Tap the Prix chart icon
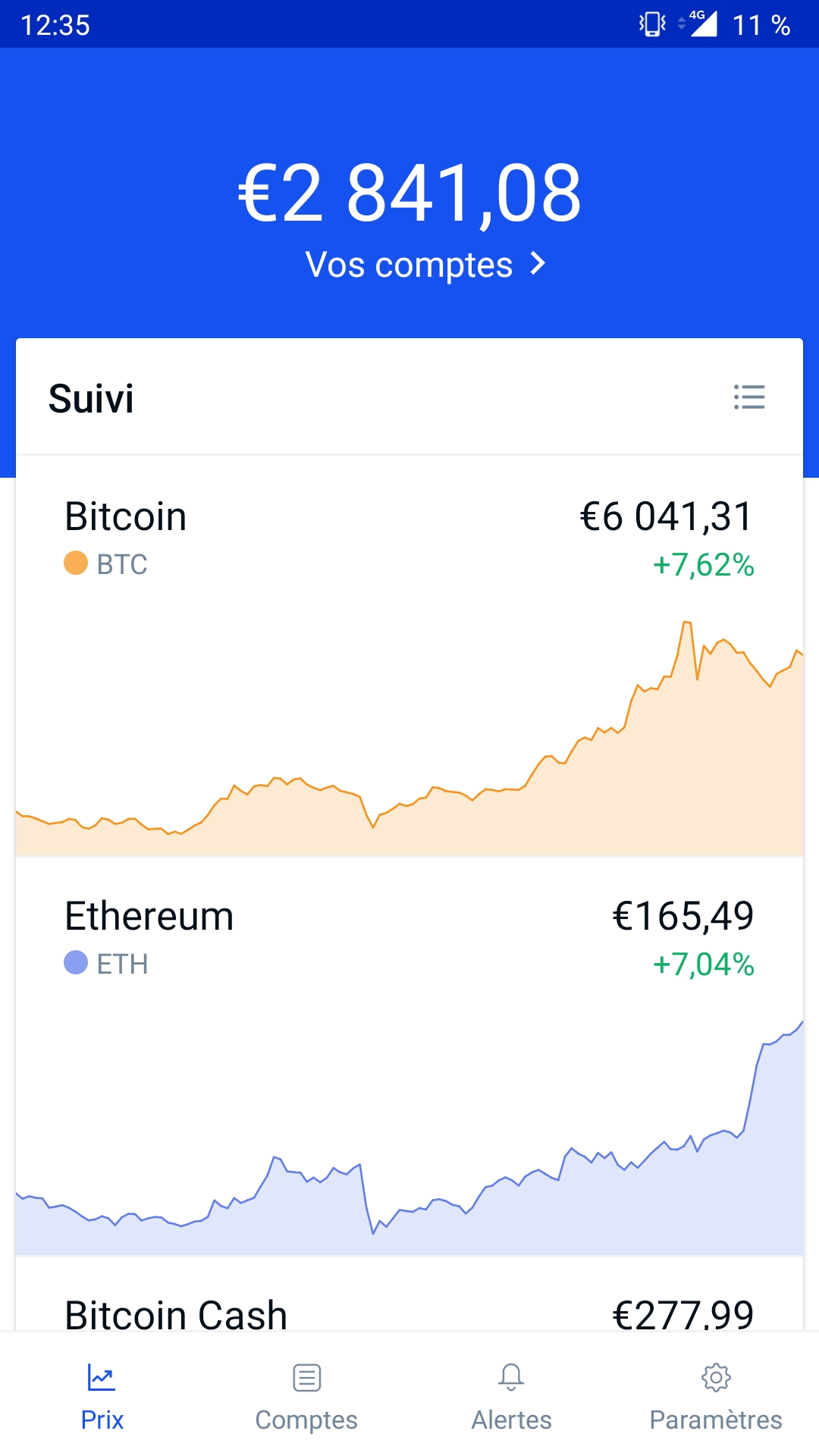Screen dimensions: 819x1456 pos(102,1377)
